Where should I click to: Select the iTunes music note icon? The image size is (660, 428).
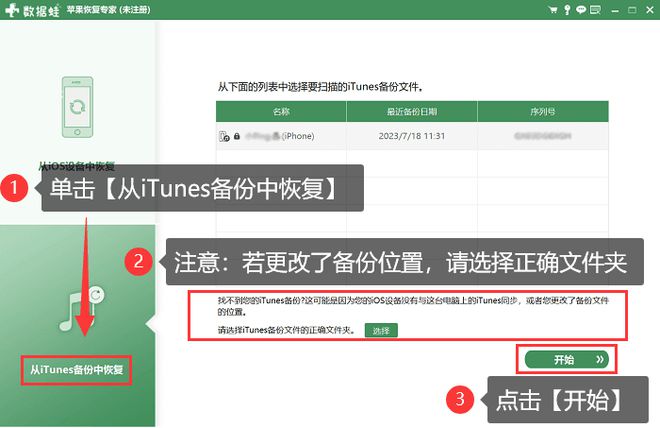coord(81,308)
